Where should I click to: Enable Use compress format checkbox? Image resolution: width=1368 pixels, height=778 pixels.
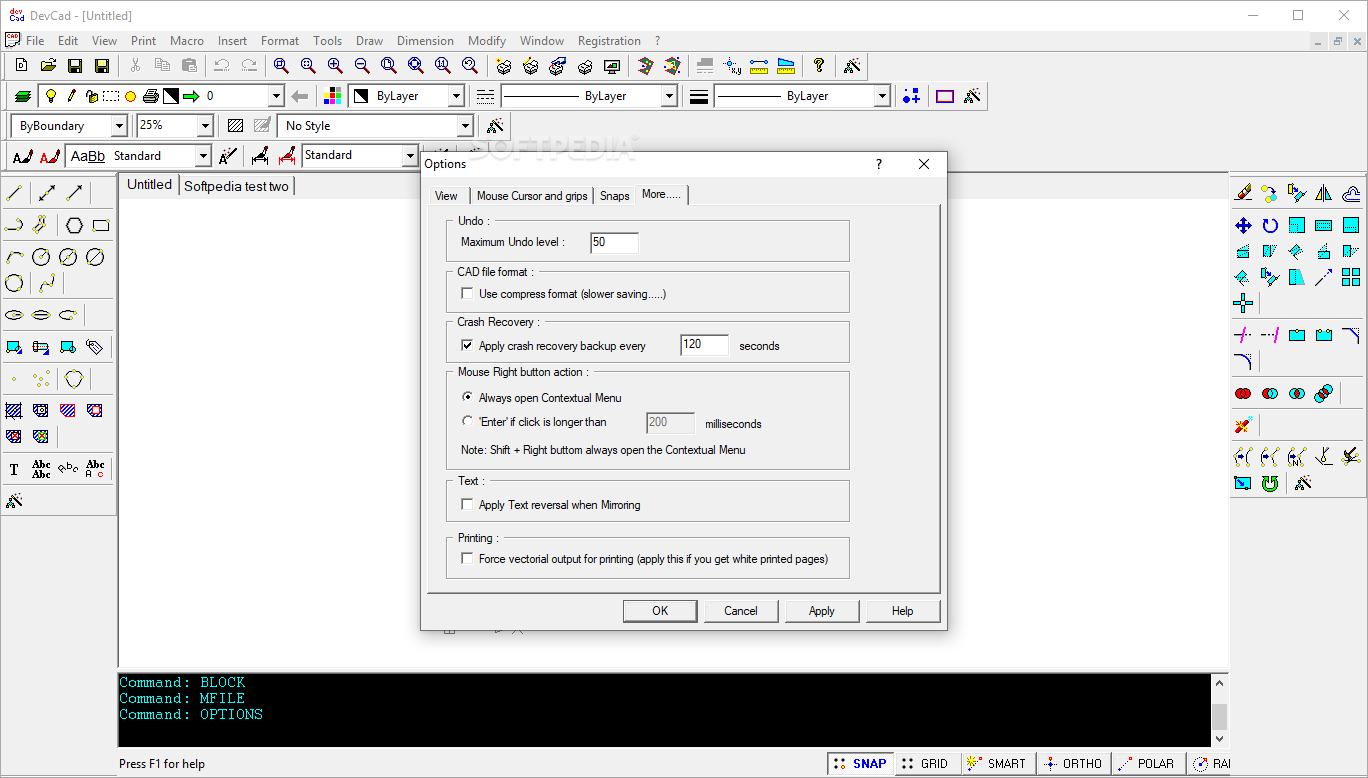[x=467, y=294]
